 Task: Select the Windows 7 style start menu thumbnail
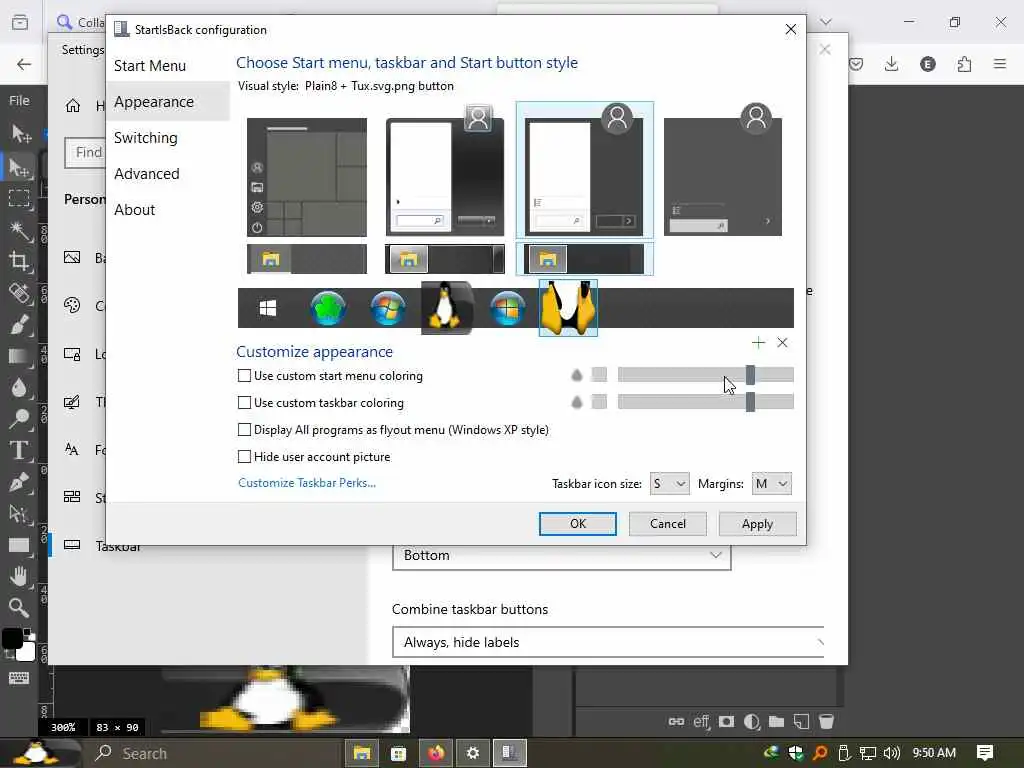(445, 171)
